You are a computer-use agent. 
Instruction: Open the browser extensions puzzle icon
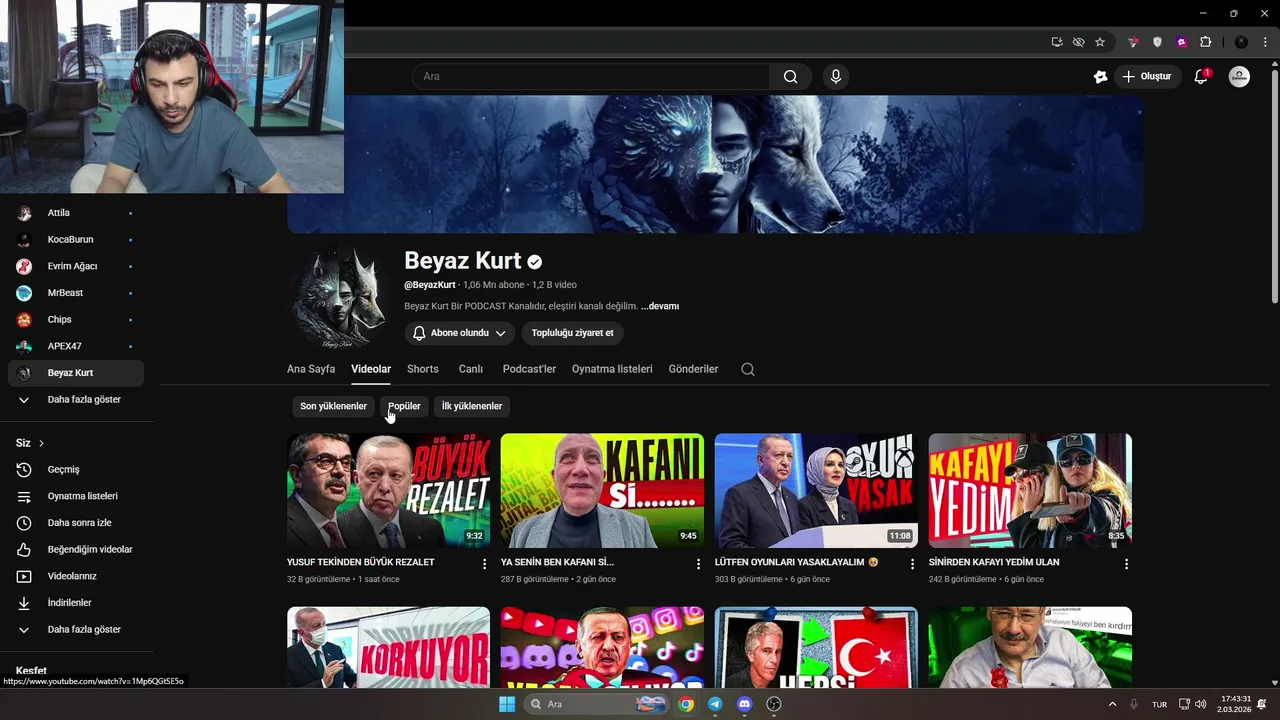pos(1205,42)
